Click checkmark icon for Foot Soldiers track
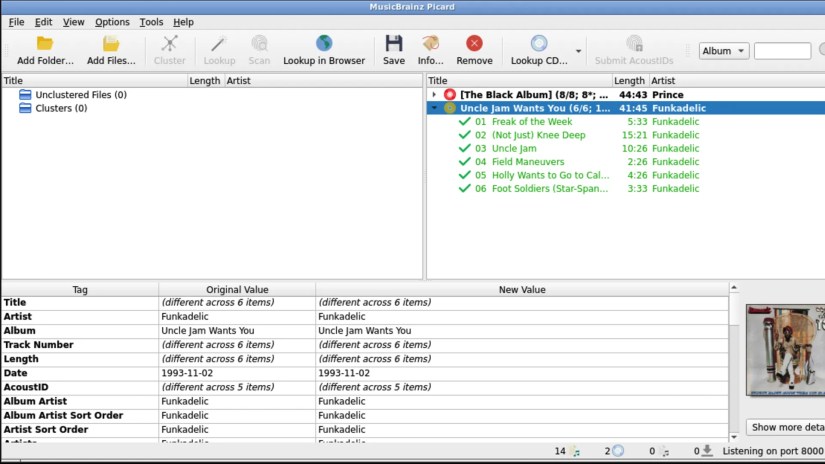This screenshot has height=464, width=825. click(x=464, y=188)
